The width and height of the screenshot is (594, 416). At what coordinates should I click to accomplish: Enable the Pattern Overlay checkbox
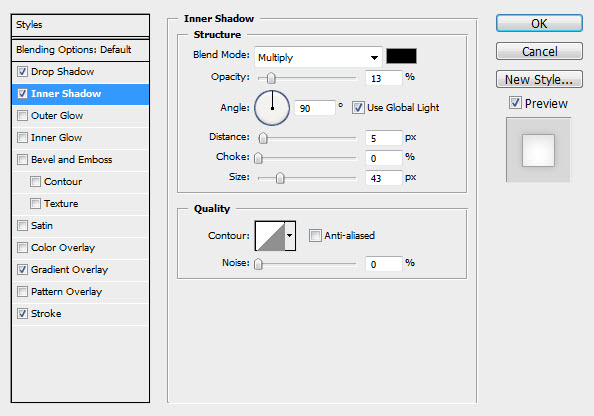point(22,291)
